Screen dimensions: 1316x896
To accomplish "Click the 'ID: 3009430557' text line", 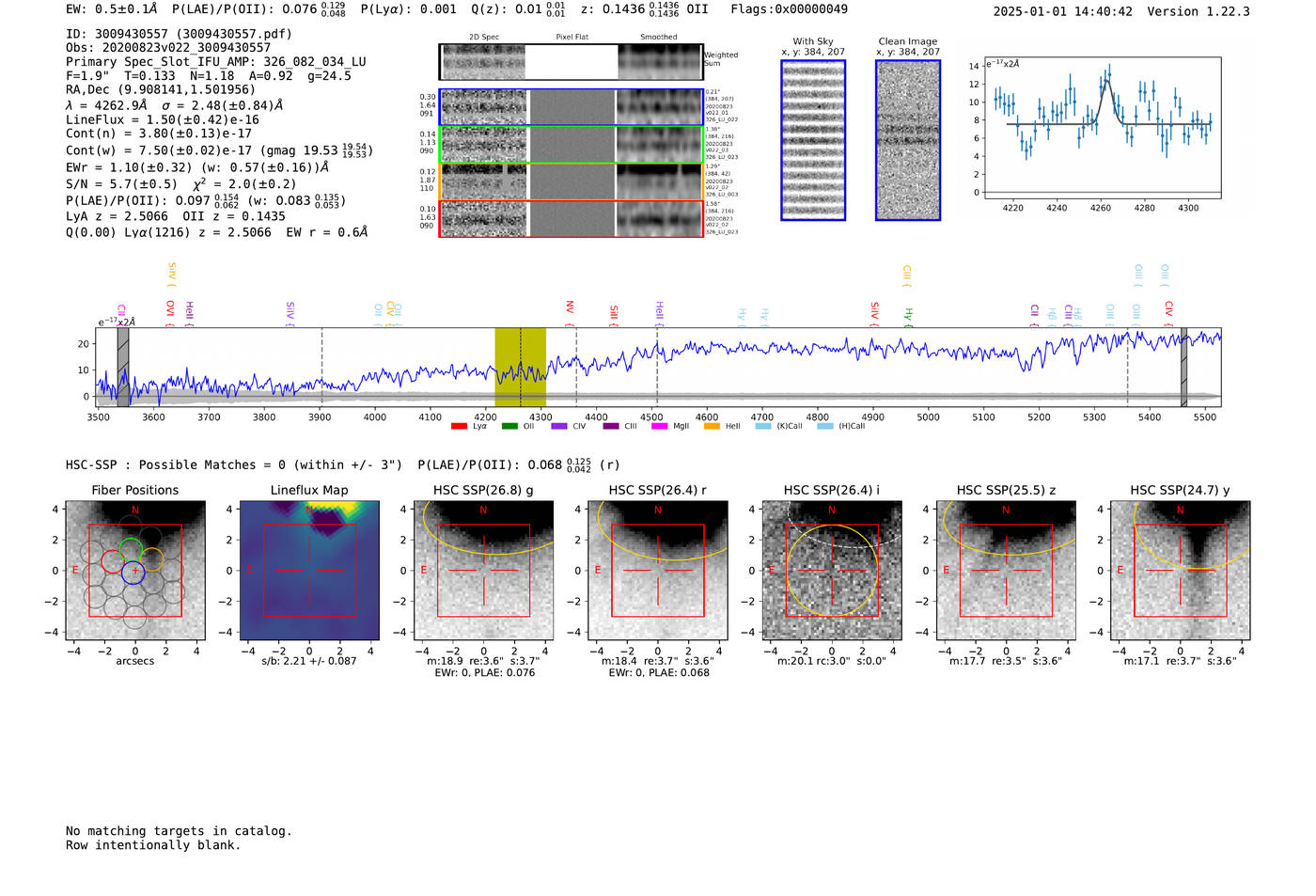I will click(x=179, y=34).
